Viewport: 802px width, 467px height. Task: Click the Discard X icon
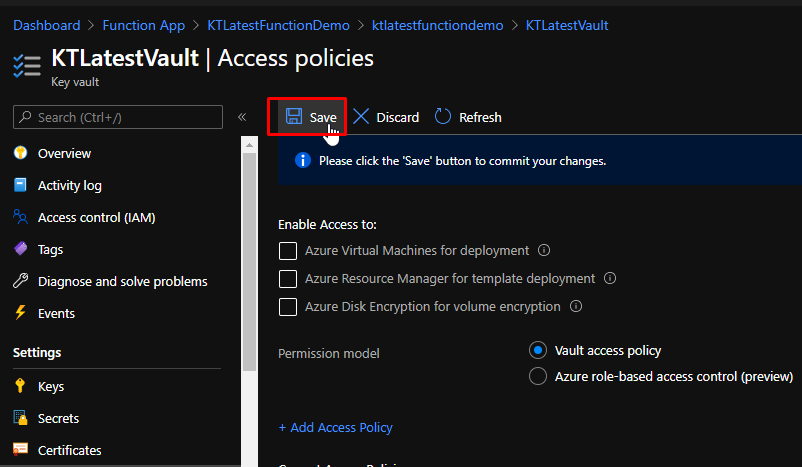tap(361, 116)
